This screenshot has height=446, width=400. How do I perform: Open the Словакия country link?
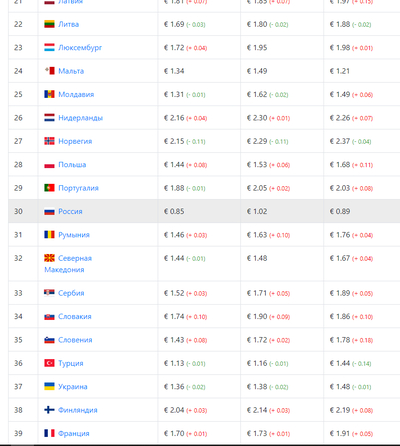[x=75, y=316]
